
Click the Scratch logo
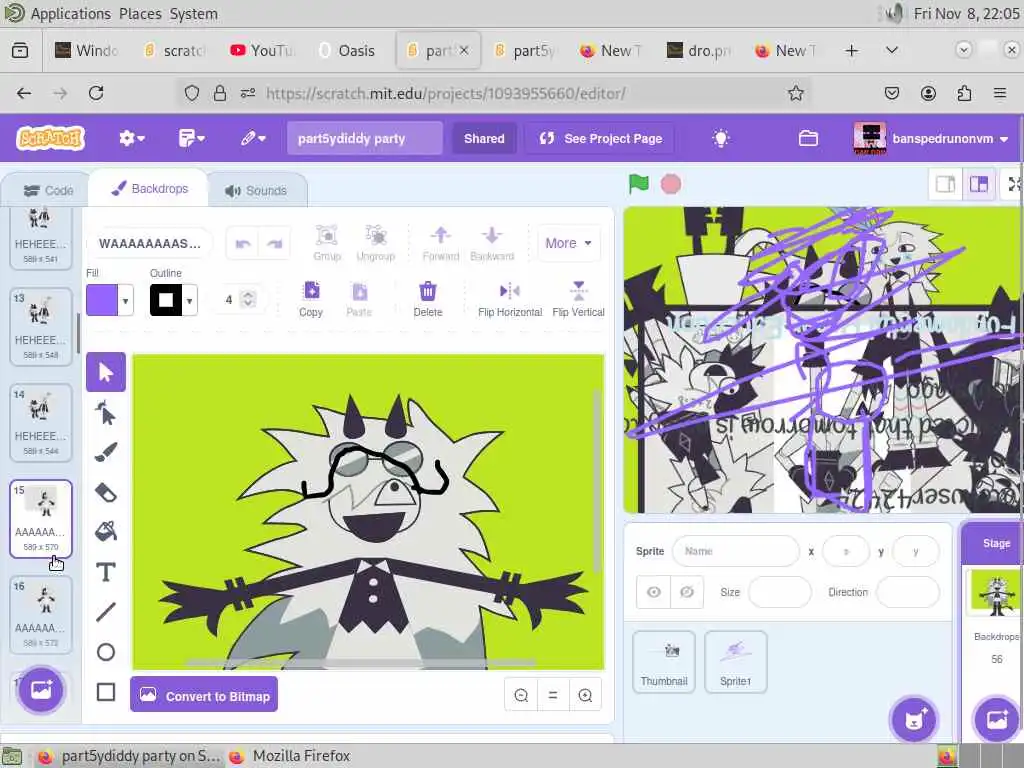[50, 138]
